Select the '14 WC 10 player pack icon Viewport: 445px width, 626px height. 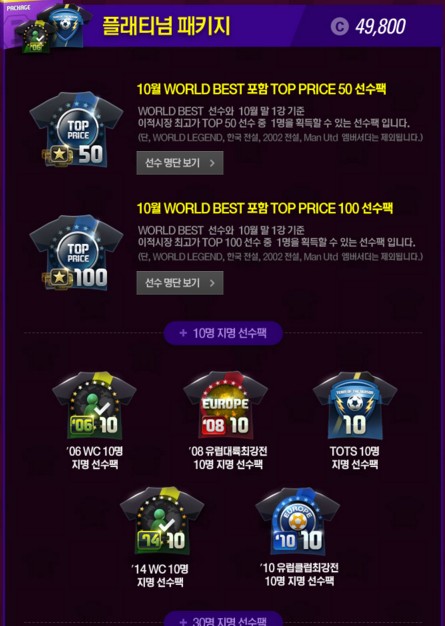click(x=162, y=521)
